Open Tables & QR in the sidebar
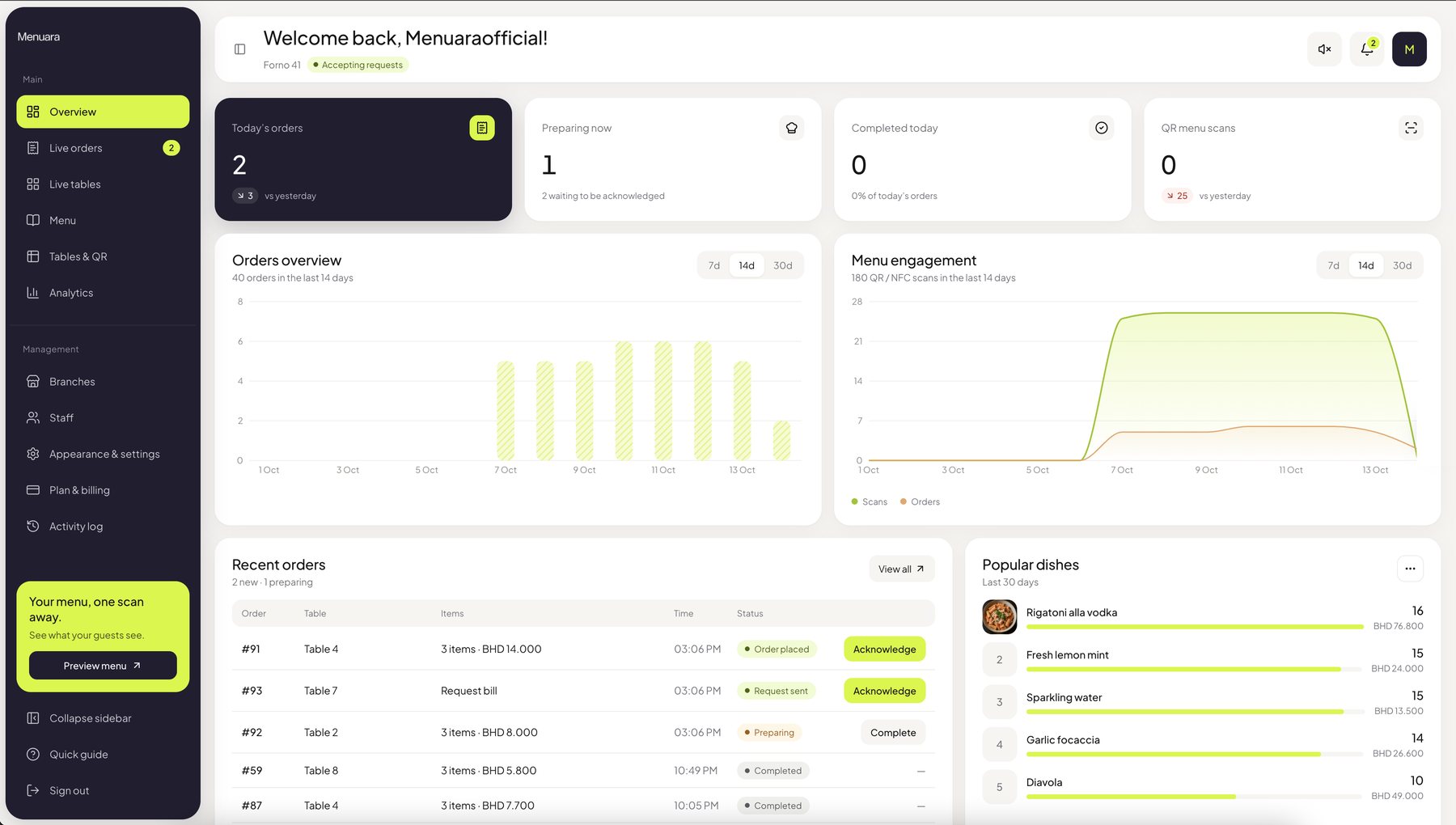Image resolution: width=1456 pixels, height=825 pixels. 103,256
